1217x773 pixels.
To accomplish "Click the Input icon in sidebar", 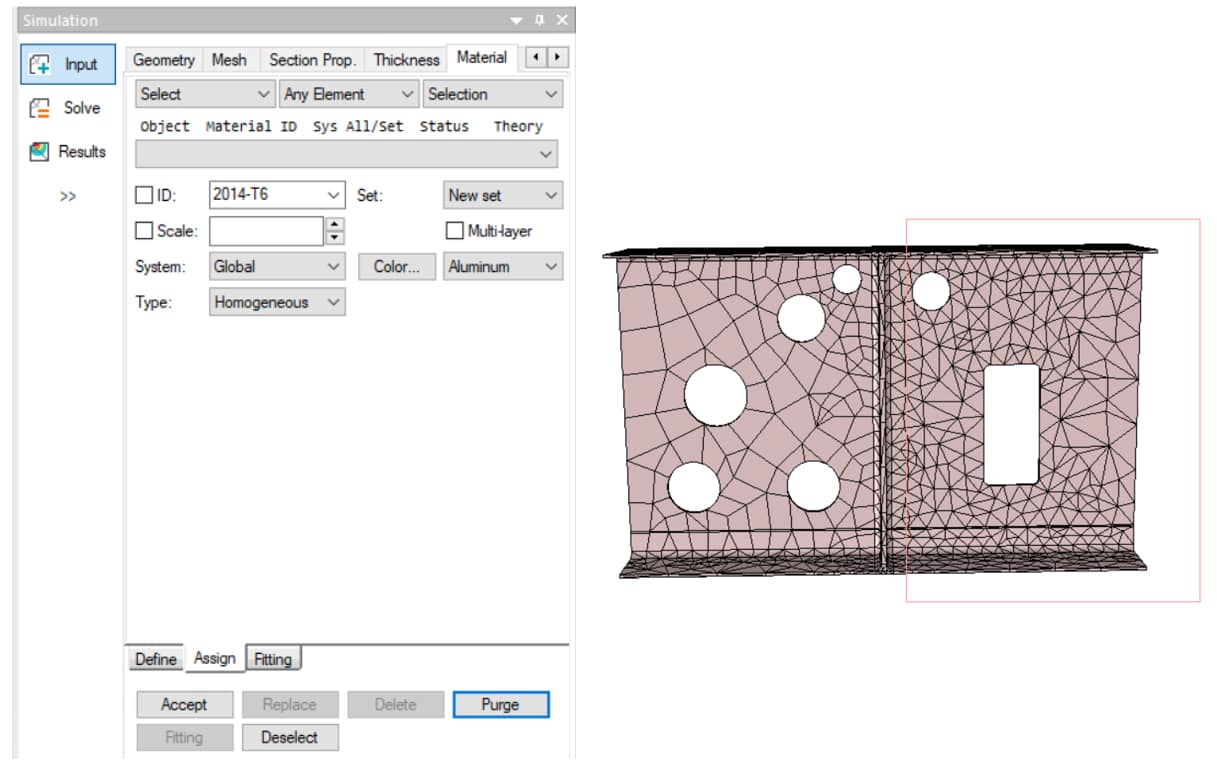I will click(41, 64).
